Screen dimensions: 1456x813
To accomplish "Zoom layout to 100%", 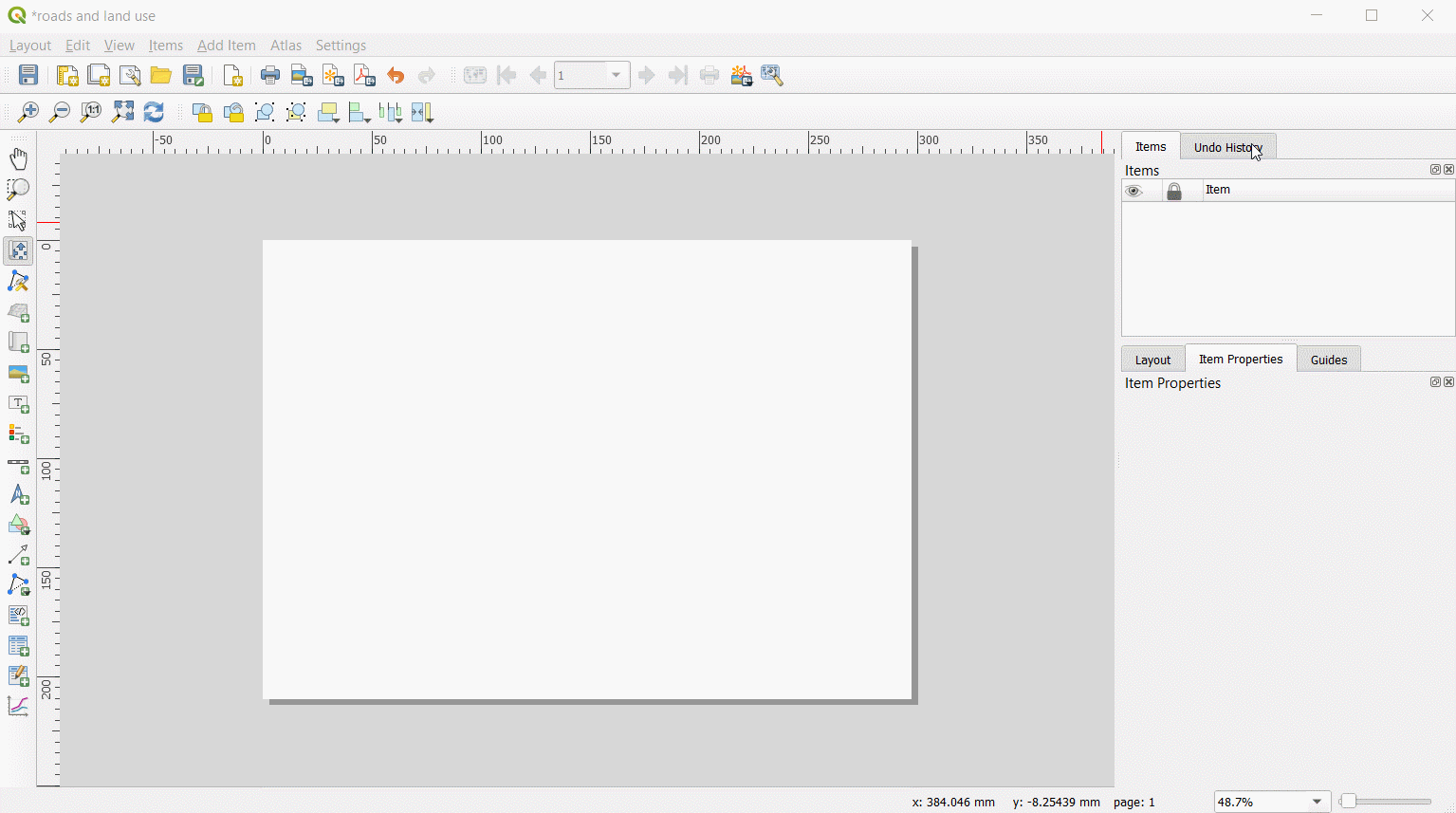I will (x=91, y=112).
